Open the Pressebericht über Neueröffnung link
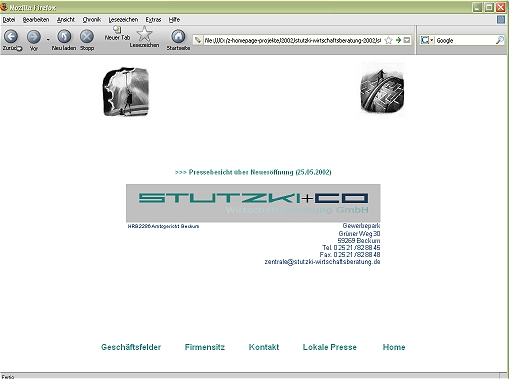Viewport: 509px width, 379px height. tap(253, 172)
